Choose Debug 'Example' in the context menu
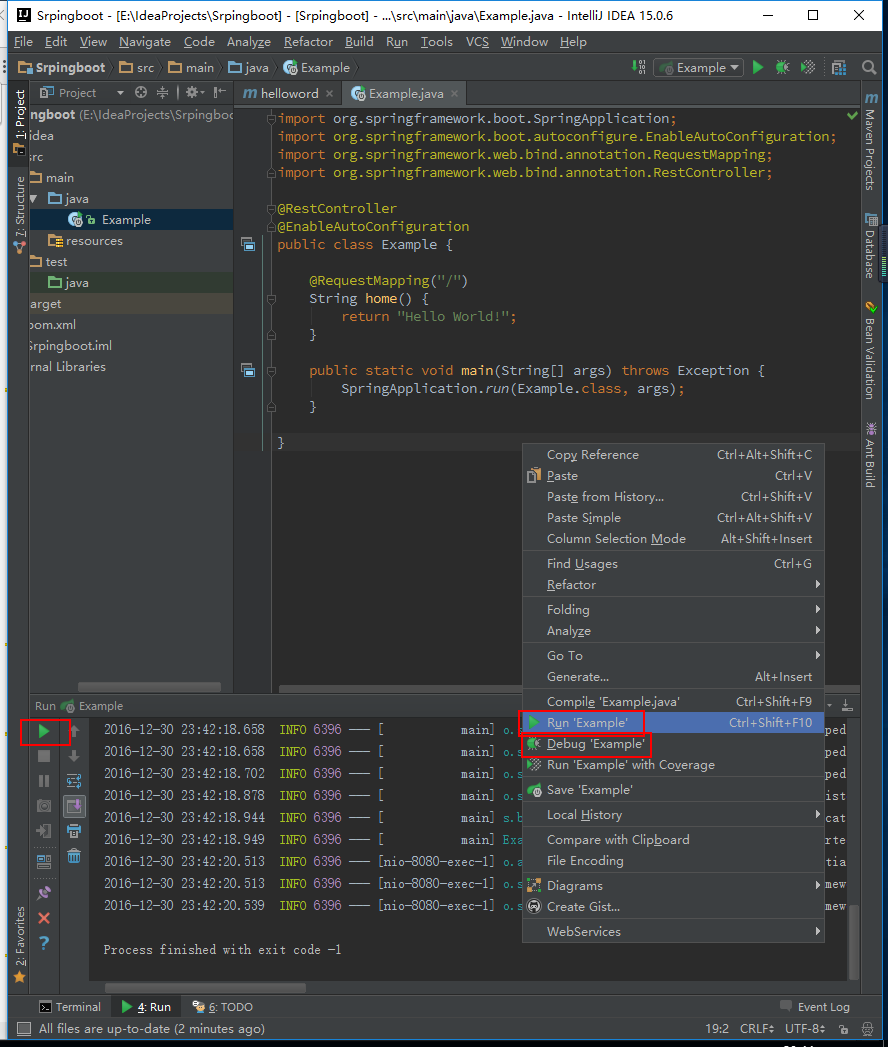Image resolution: width=888 pixels, height=1047 pixels. pos(673,744)
